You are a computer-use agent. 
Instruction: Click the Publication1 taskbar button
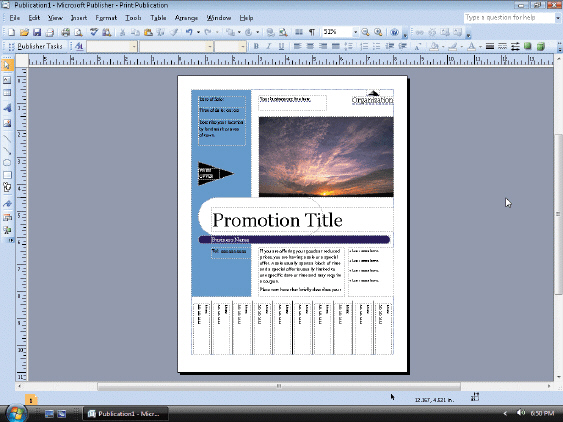(125, 414)
